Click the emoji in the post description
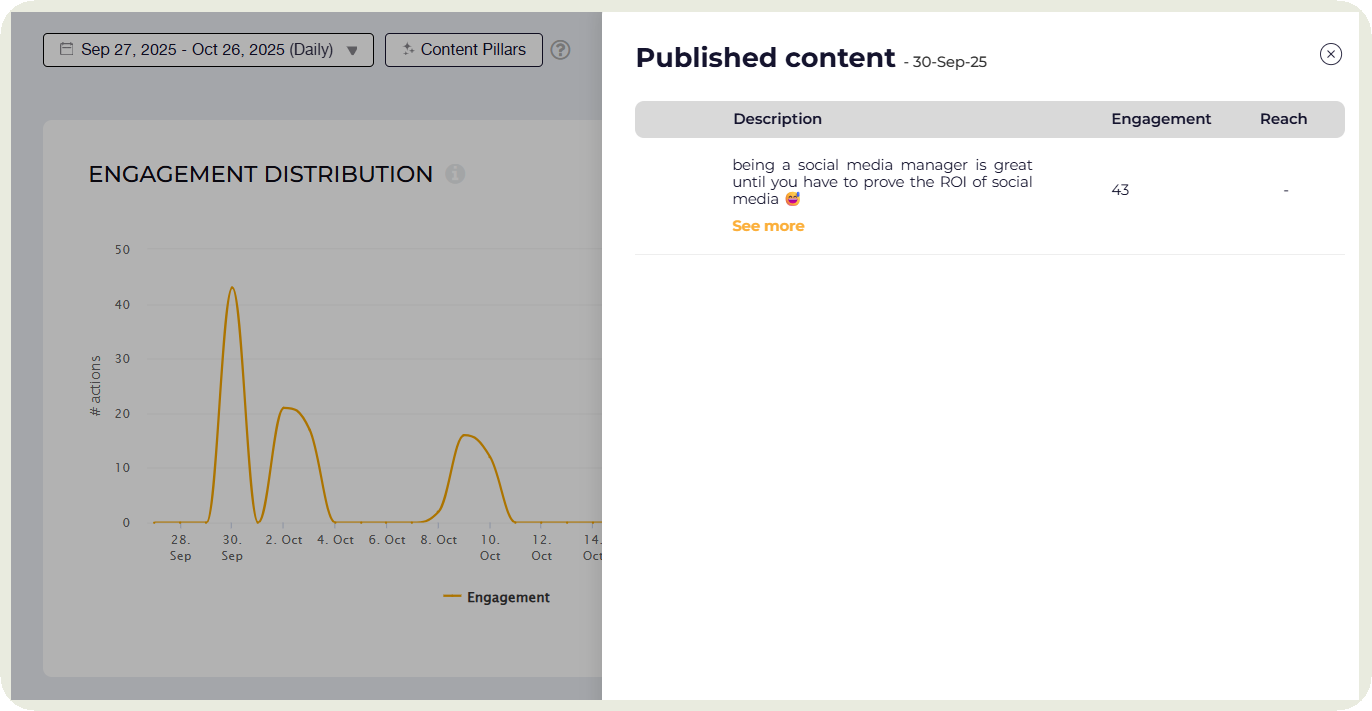 click(x=792, y=198)
